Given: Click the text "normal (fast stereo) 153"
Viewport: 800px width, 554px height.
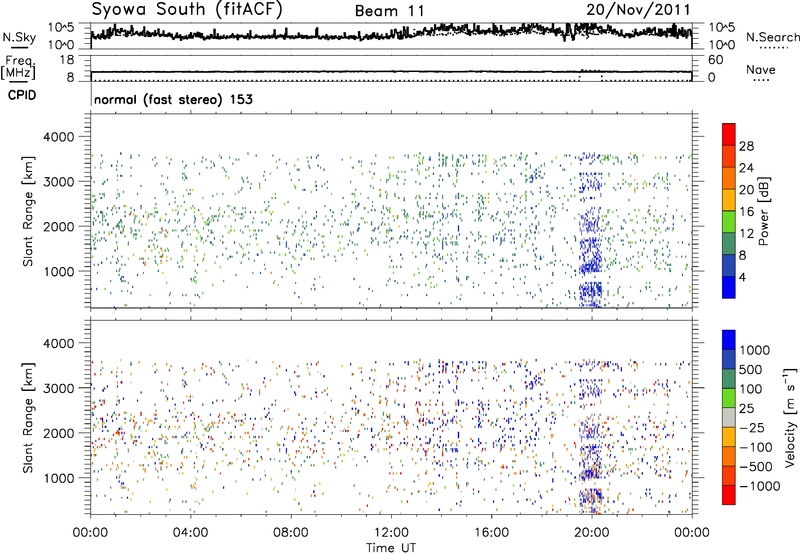Looking at the screenshot, I should (173, 99).
